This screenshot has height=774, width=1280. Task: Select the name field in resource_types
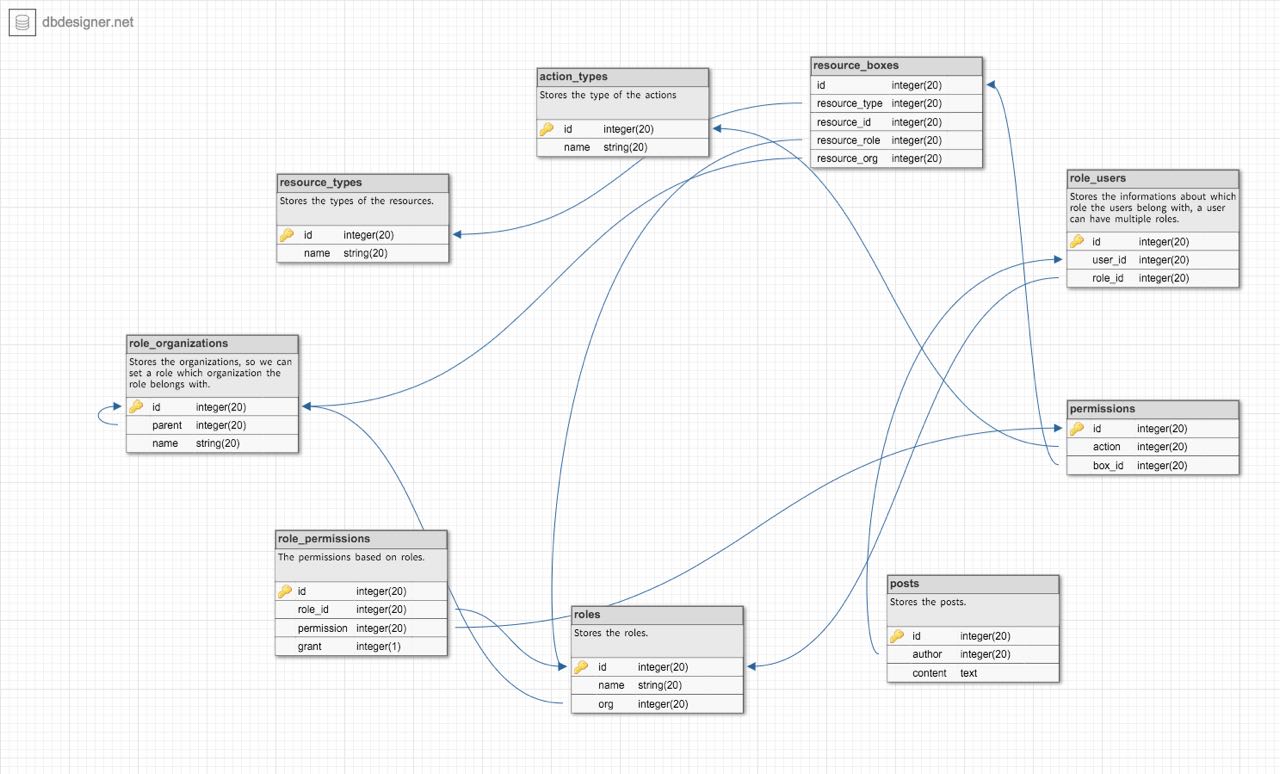coord(363,253)
